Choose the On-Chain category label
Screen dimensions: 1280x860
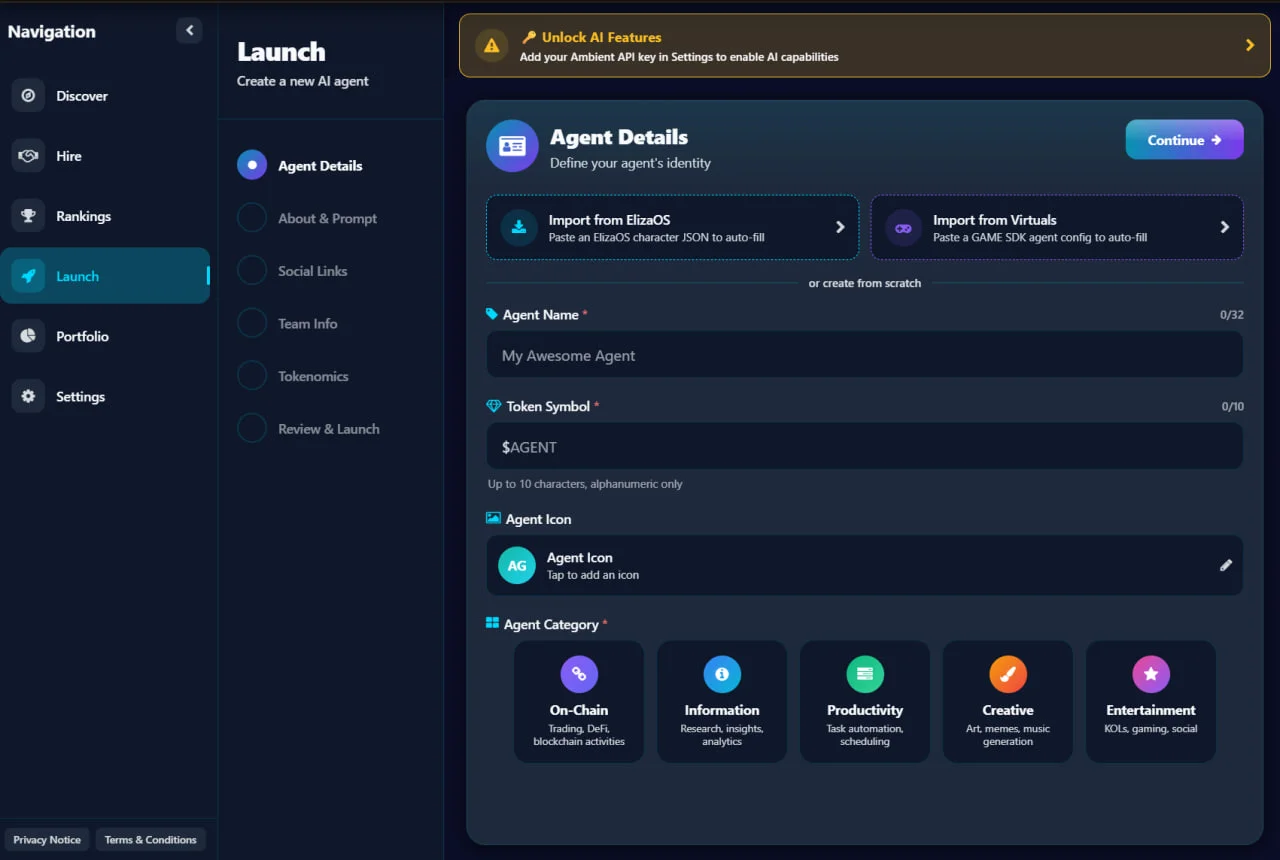pos(579,710)
